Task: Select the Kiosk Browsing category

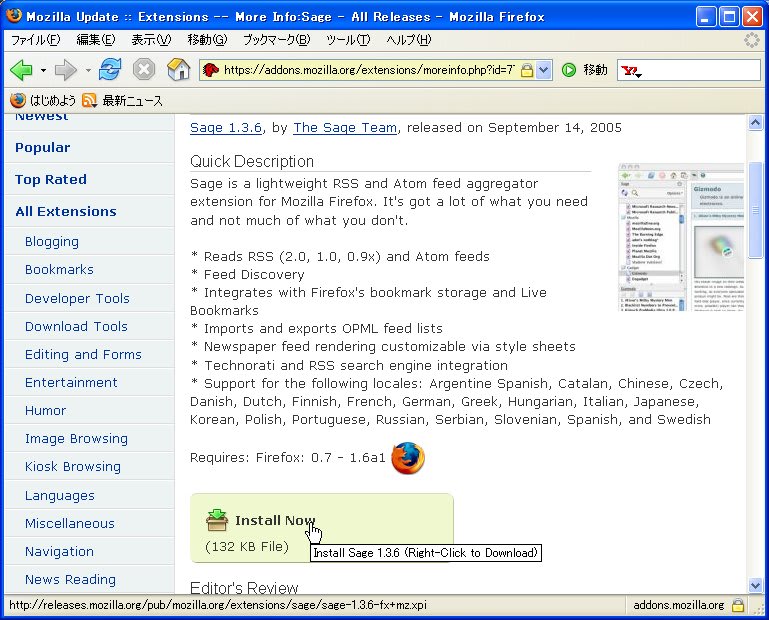Action: [73, 467]
